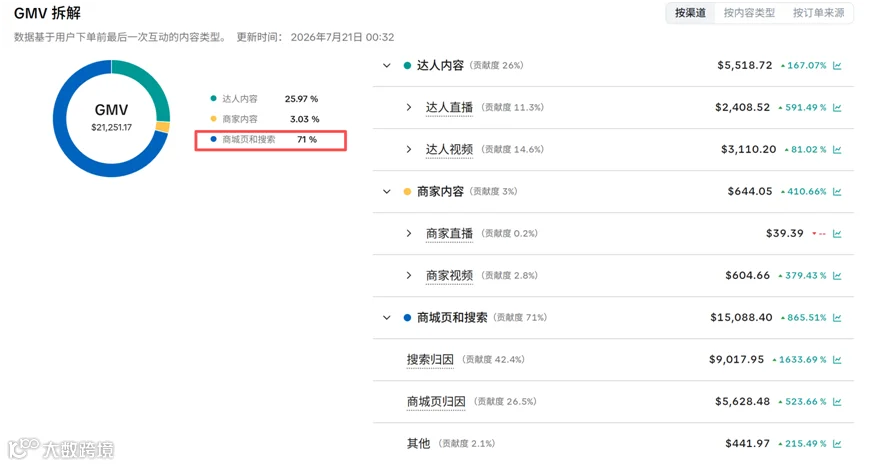Click the 商城页和搜索 blue legend dot
Viewport: 869px width, 466px height.
(213, 139)
